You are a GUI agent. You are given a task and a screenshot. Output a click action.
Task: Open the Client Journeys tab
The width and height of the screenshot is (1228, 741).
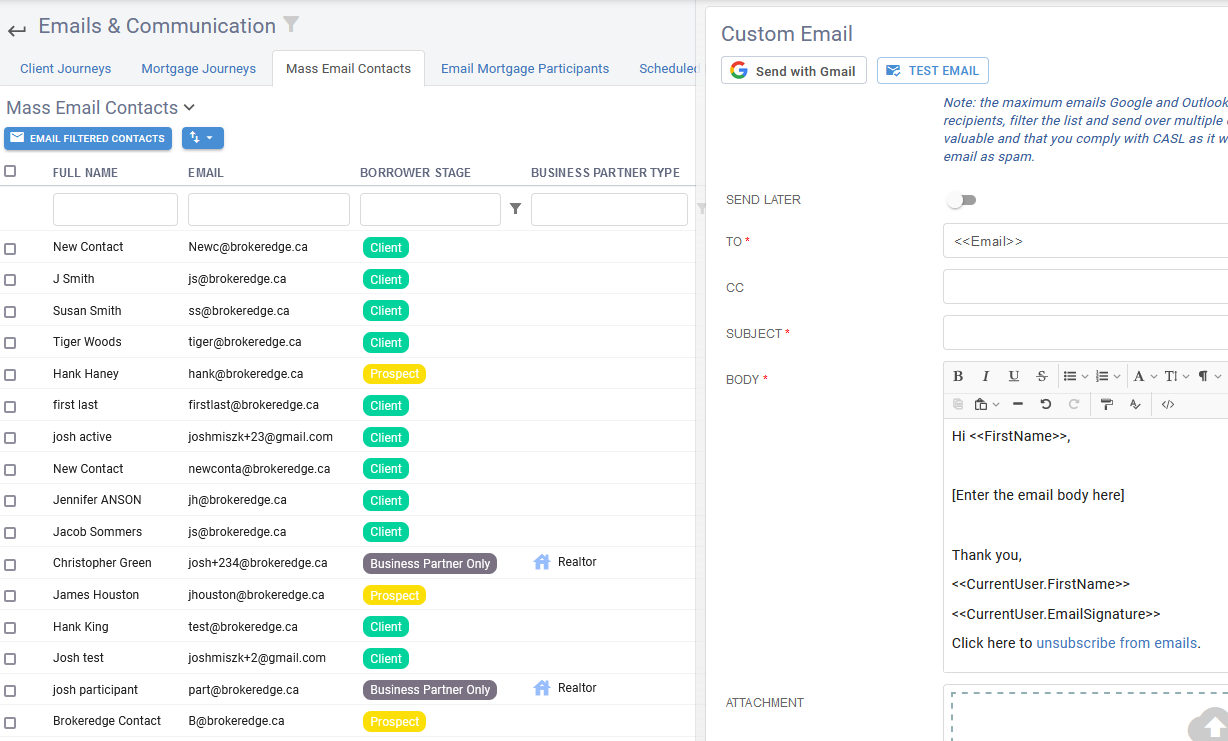tap(65, 68)
